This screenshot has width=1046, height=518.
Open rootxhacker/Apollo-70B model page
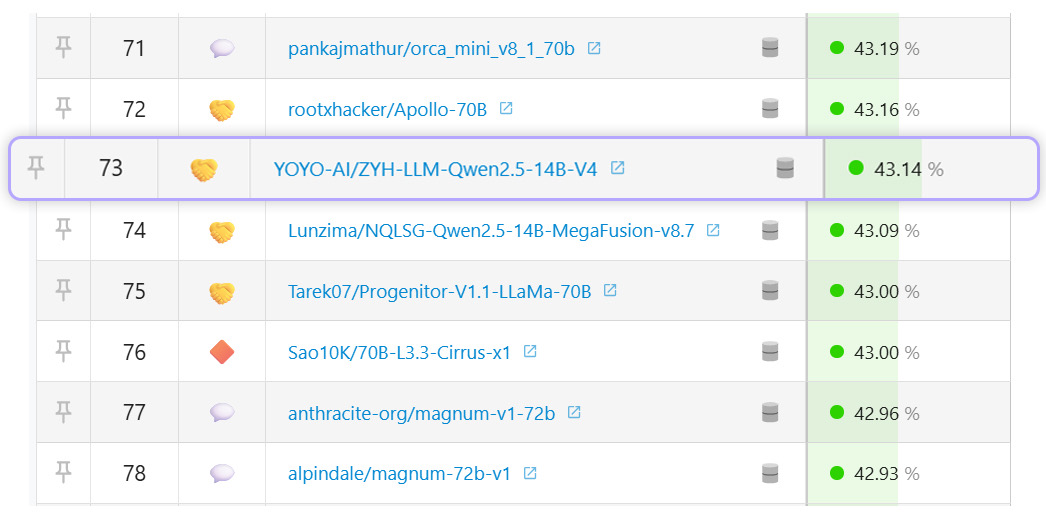point(387,109)
